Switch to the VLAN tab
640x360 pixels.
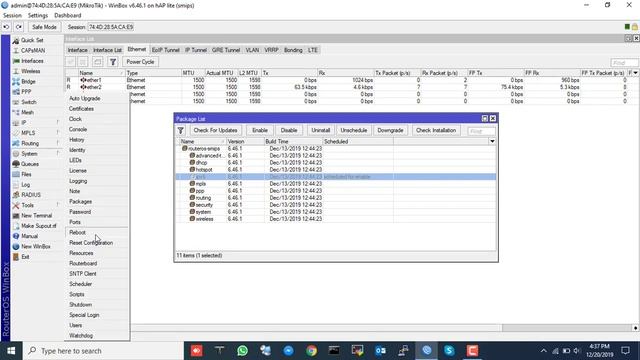[x=252, y=50]
